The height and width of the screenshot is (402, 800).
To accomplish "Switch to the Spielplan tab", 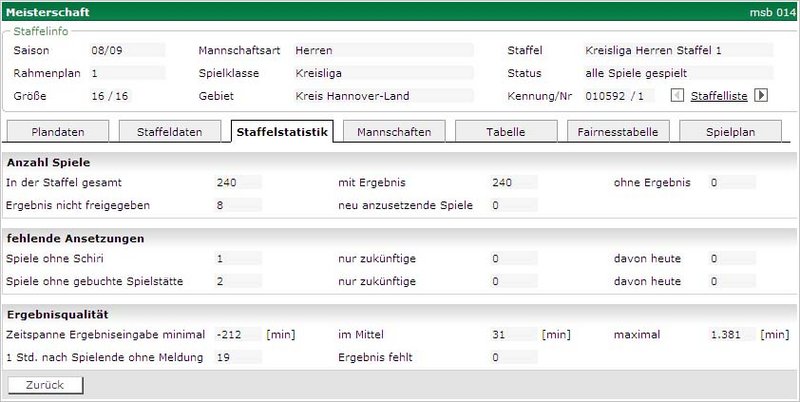I will pos(733,132).
